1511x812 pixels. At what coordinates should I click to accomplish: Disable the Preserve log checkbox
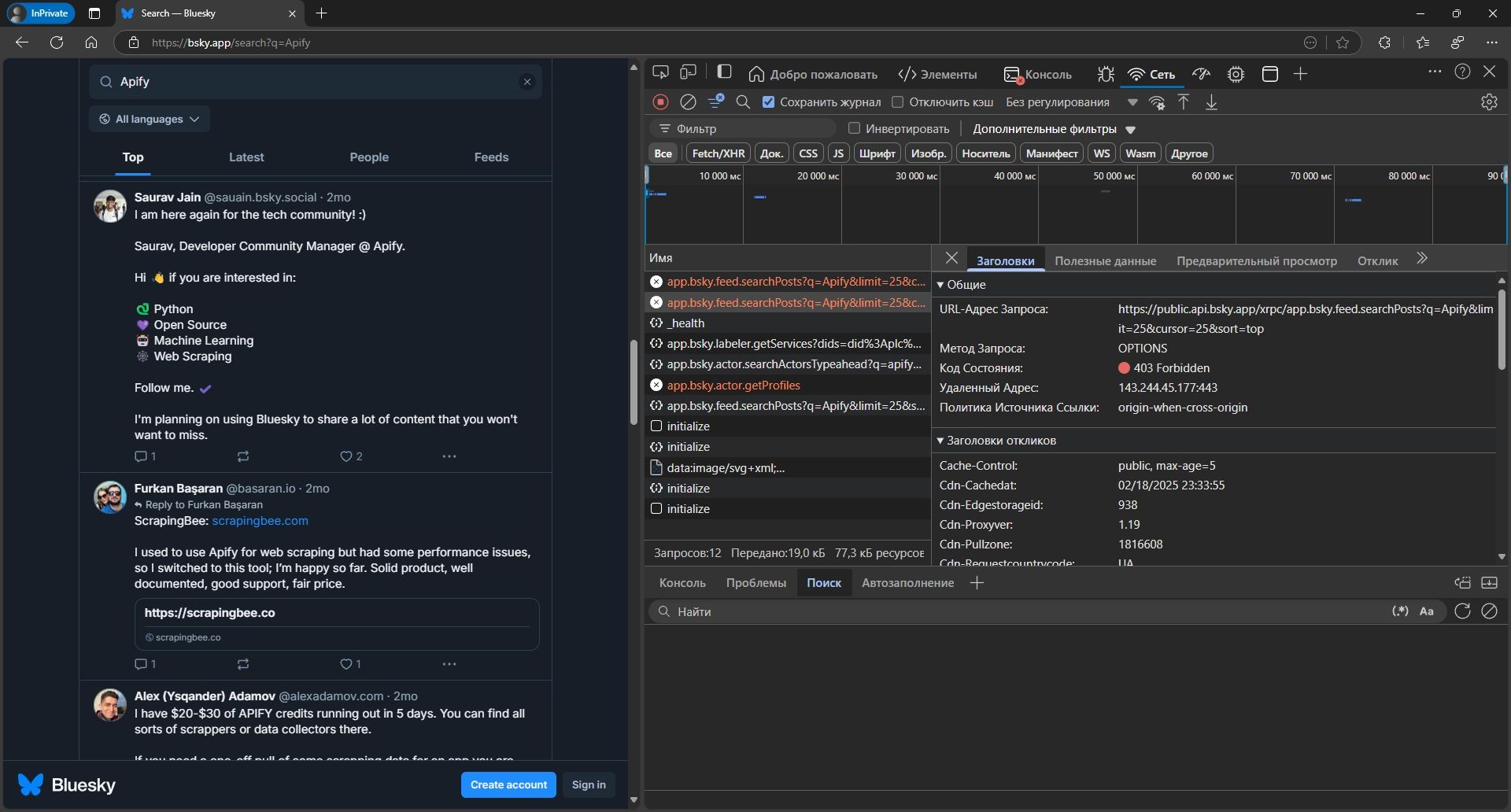point(769,102)
